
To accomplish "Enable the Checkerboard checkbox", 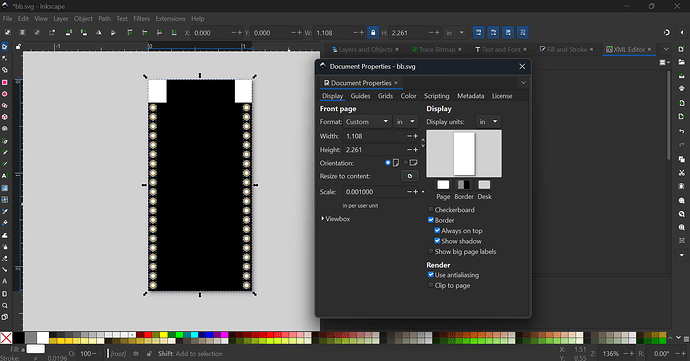I will [x=431, y=210].
